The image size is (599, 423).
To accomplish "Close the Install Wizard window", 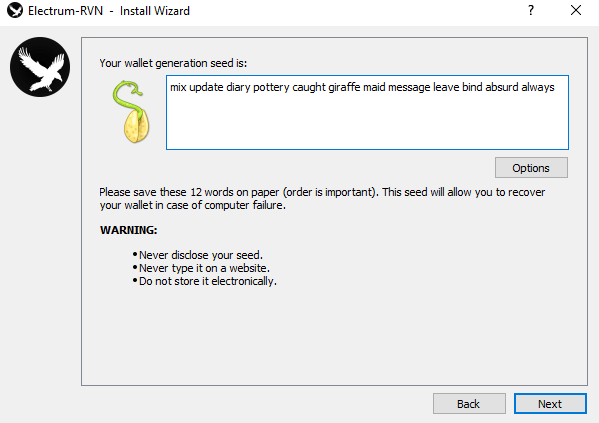I will click(x=576, y=10).
